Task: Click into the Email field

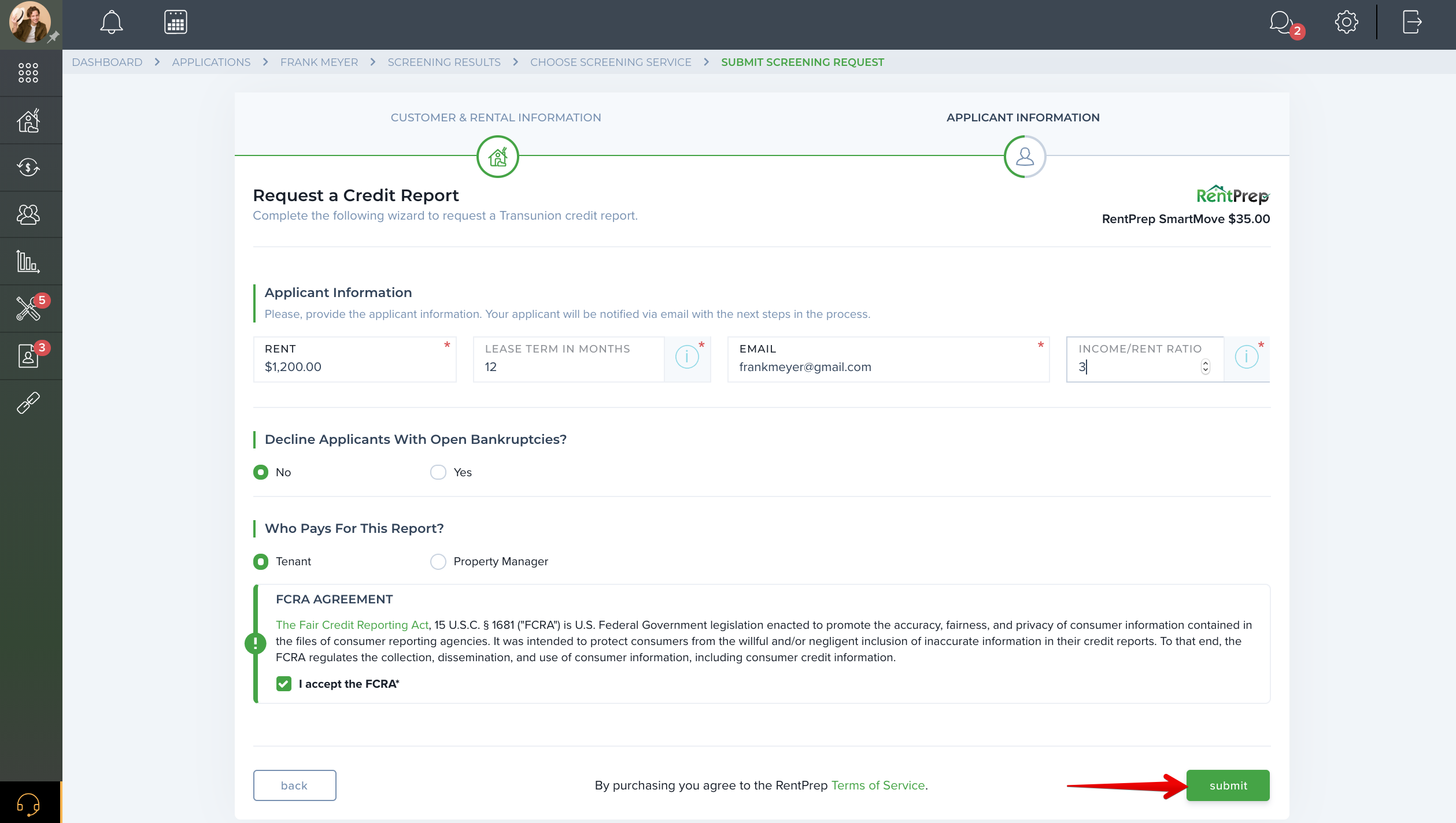Action: click(x=888, y=359)
